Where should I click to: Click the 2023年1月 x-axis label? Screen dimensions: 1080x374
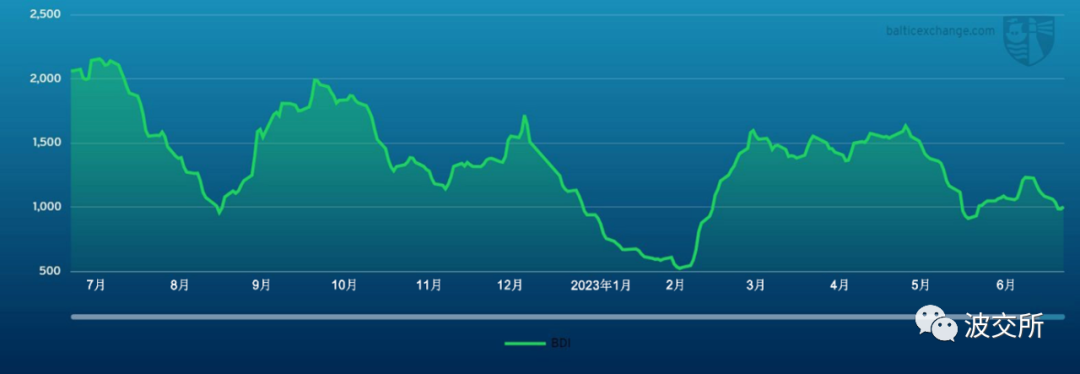click(x=600, y=286)
